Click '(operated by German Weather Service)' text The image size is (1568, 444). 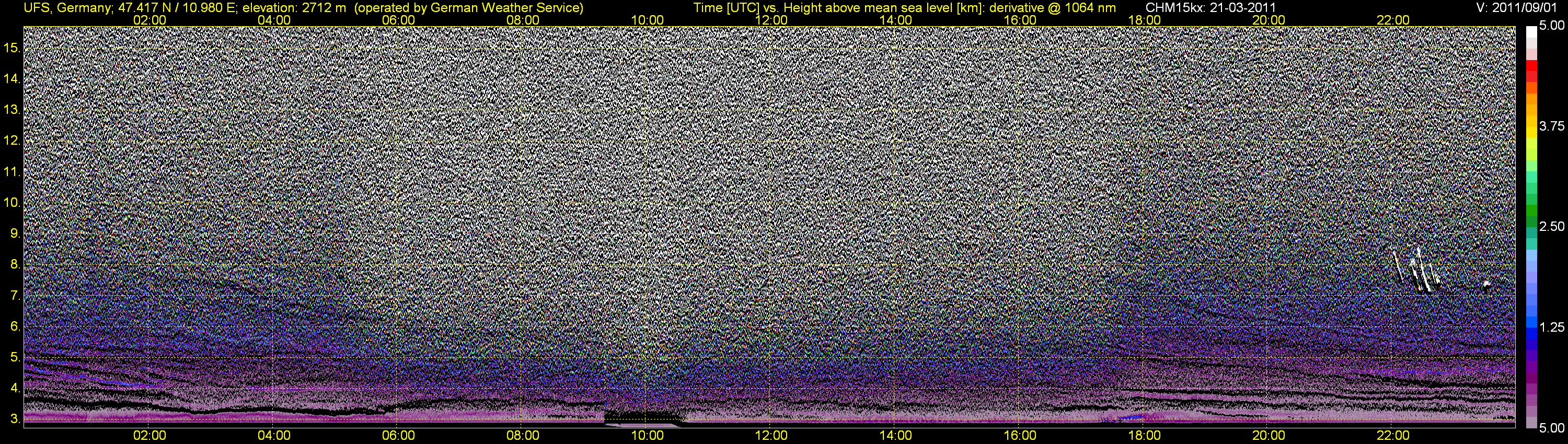tap(469, 7)
